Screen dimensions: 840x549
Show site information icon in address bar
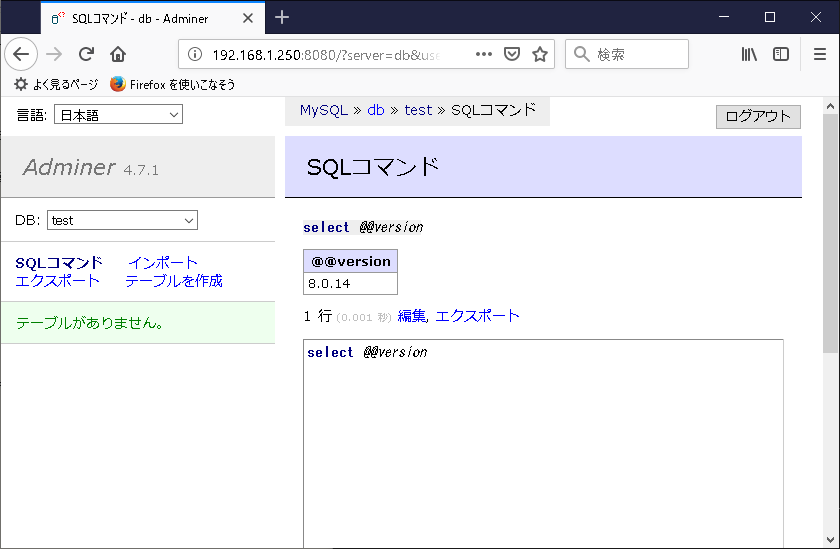coord(195,54)
